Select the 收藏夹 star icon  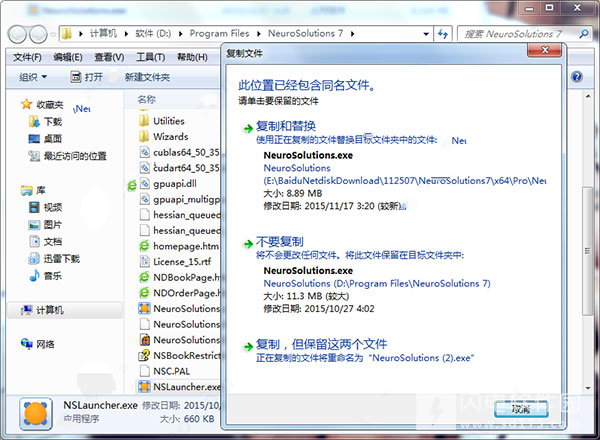pyautogui.click(x=26, y=104)
